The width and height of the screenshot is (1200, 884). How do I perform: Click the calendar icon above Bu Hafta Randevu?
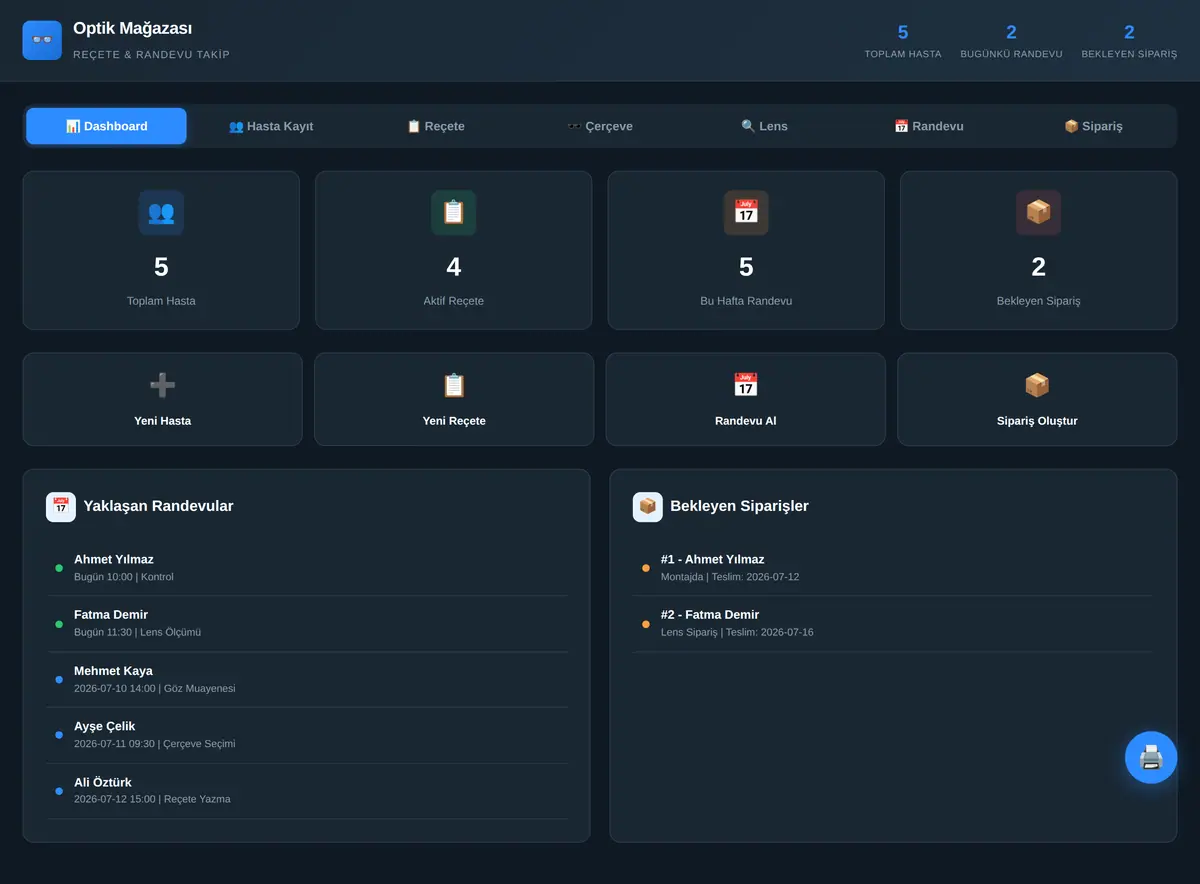pos(746,212)
